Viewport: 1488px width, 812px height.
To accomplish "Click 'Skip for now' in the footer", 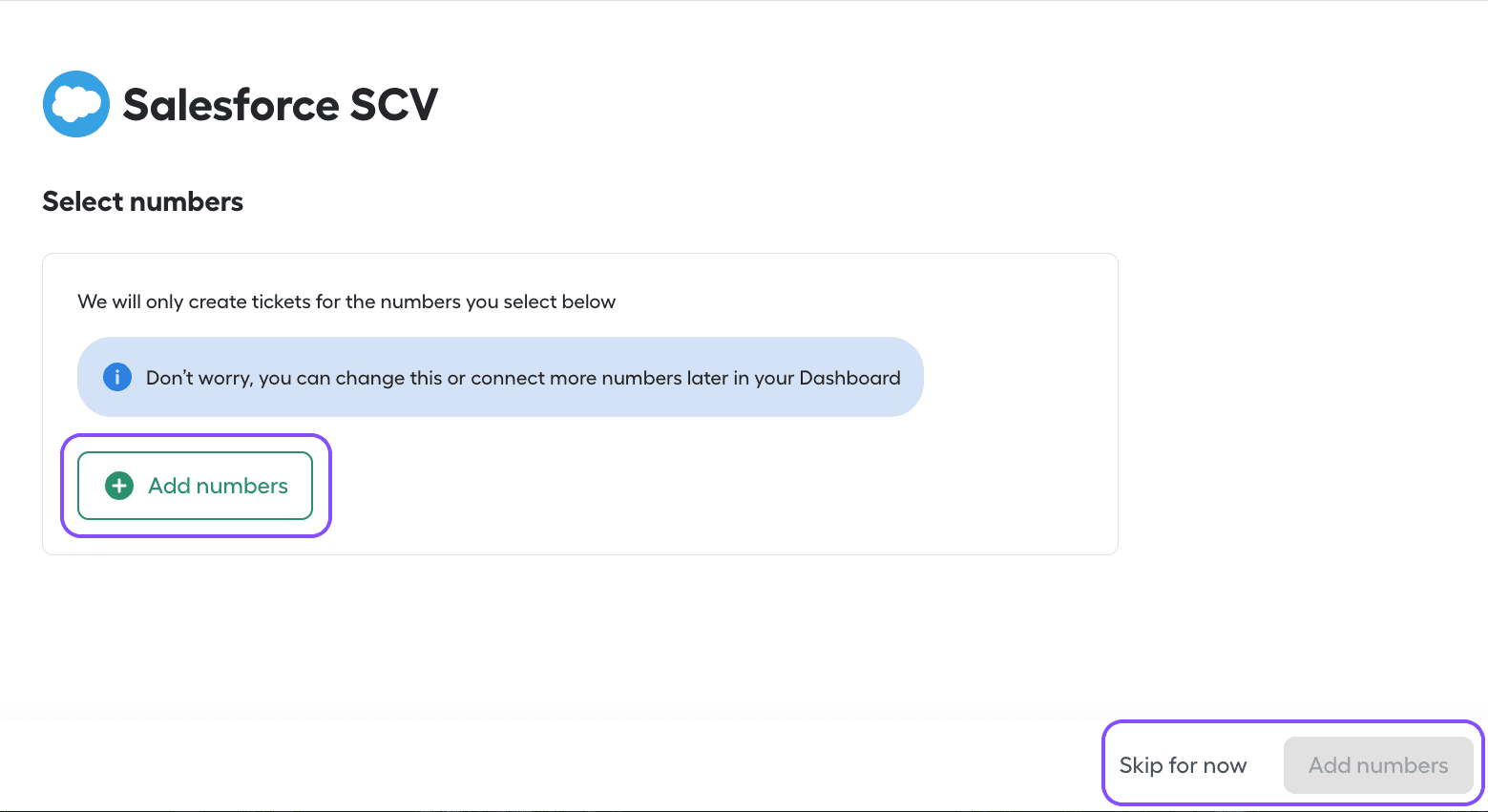I will 1183,764.
